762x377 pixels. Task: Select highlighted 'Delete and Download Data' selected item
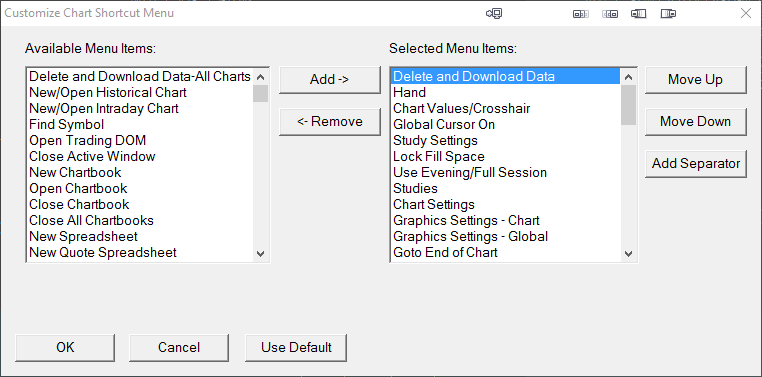tap(506, 77)
